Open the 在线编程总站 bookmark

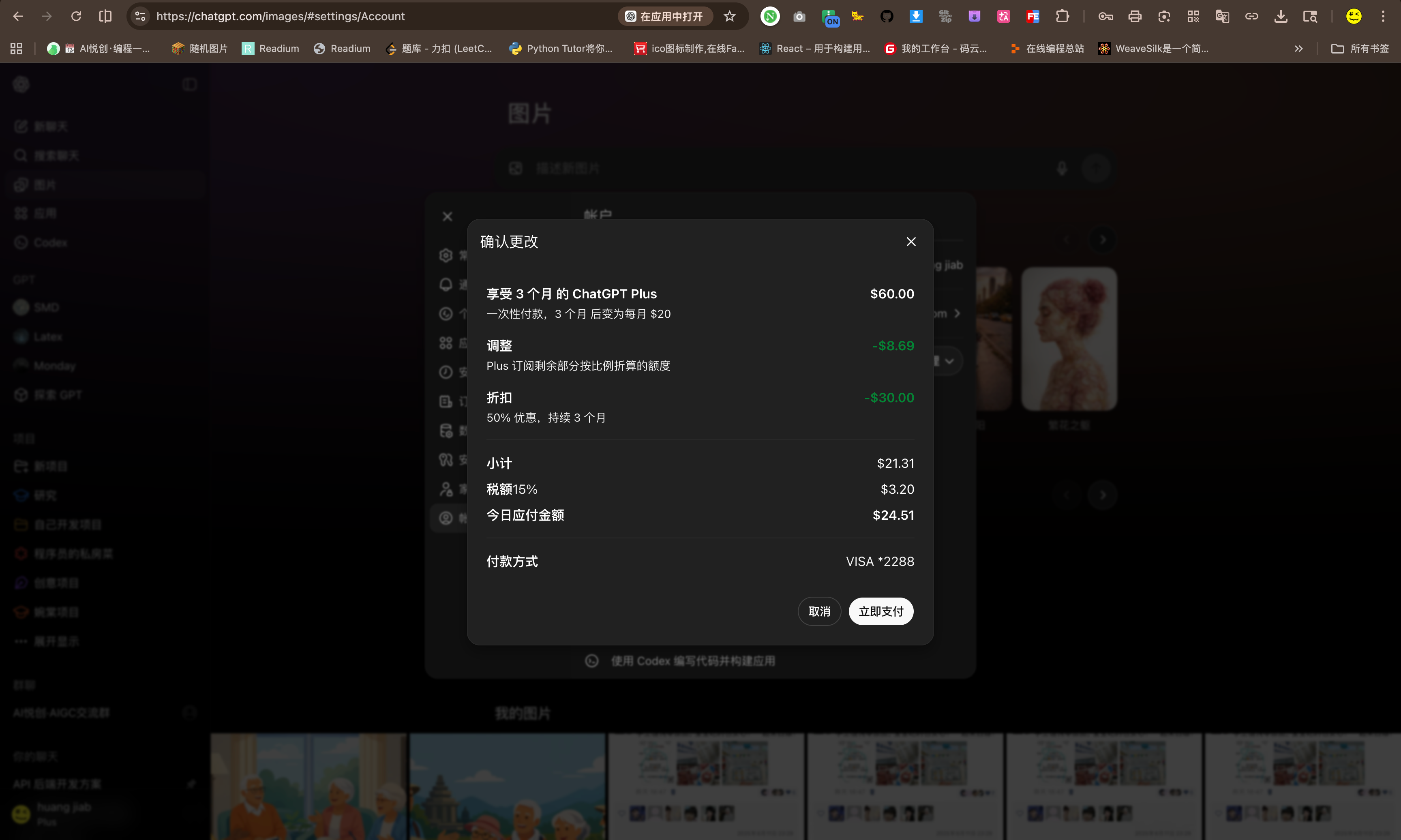coord(1047,49)
